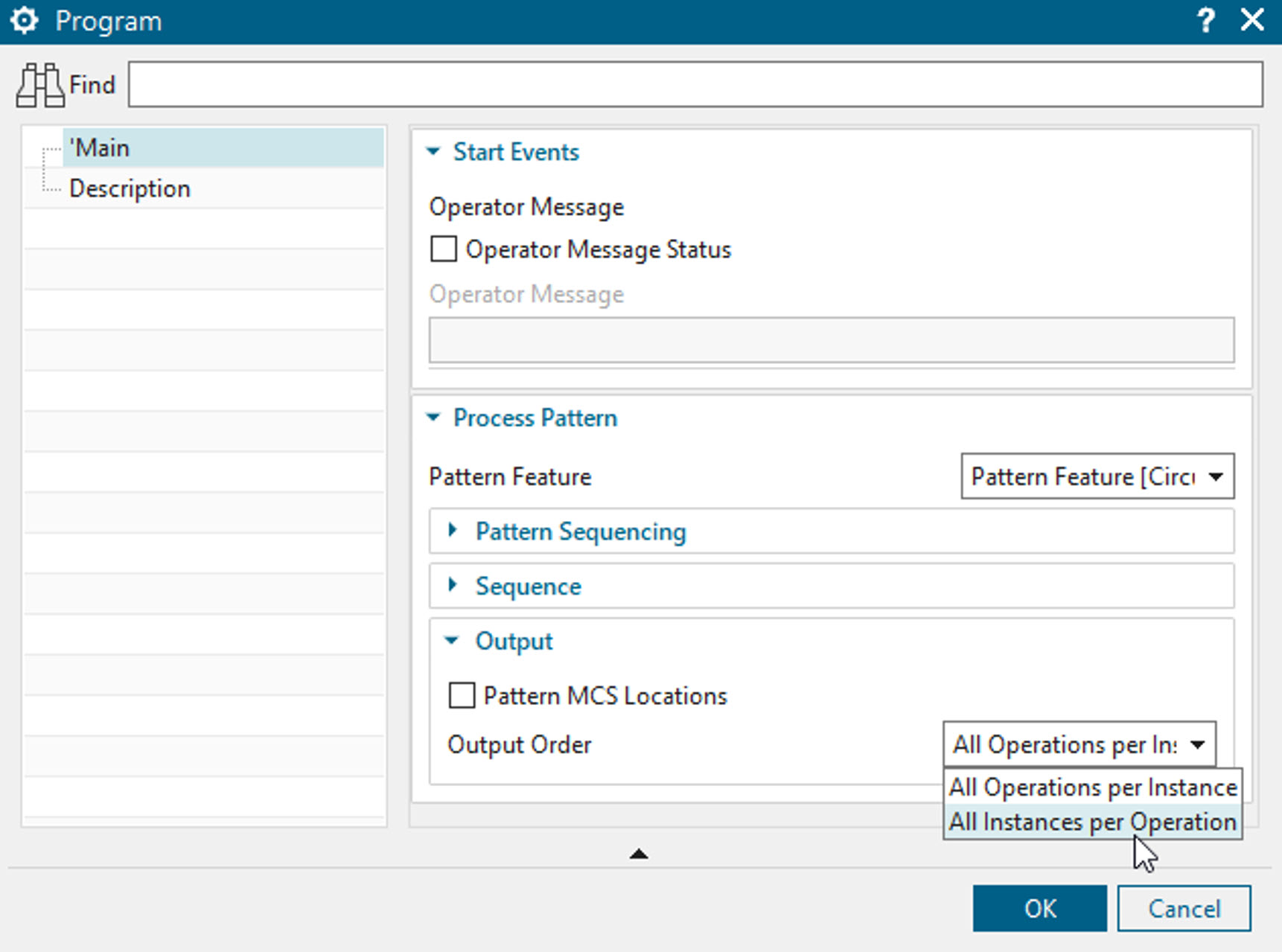Click the Program gear icon in title bar
The image size is (1282, 952).
point(25,20)
